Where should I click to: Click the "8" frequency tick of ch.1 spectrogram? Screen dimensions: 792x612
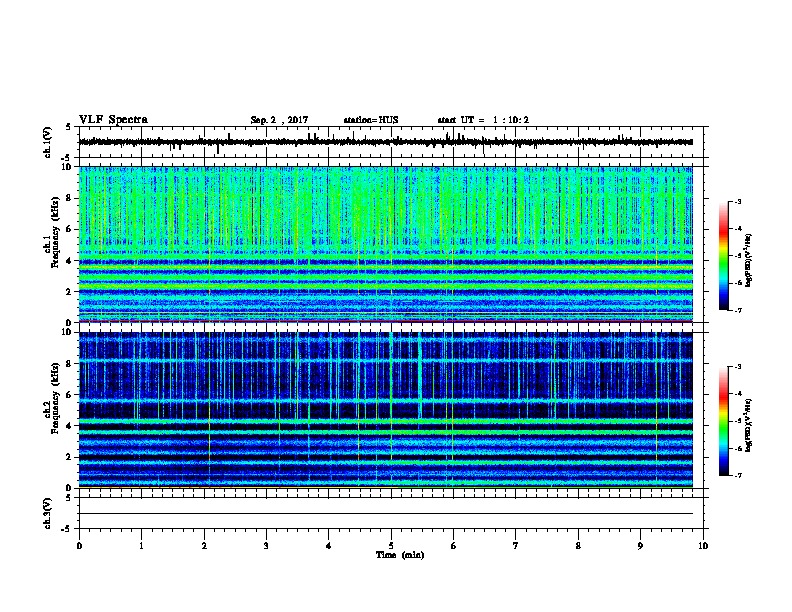68,198
